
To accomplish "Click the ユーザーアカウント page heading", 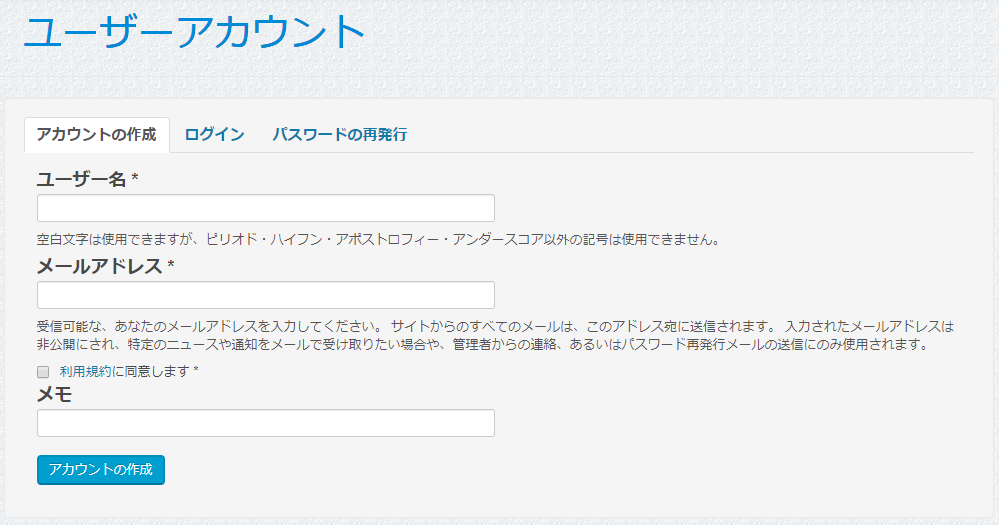I will [x=194, y=32].
